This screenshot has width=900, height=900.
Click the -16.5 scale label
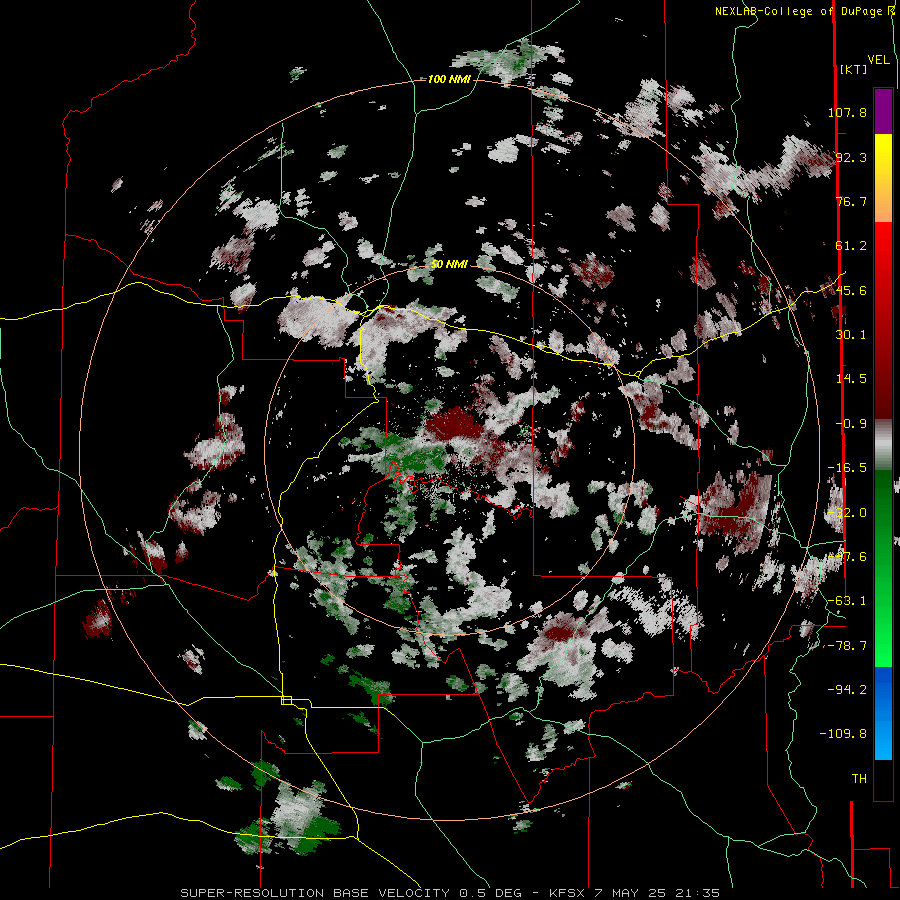tap(847, 468)
